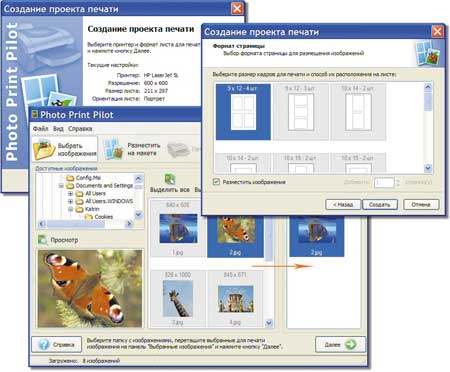Close the Формат страницы dialog
The width and height of the screenshot is (450, 372).
(x=437, y=32)
